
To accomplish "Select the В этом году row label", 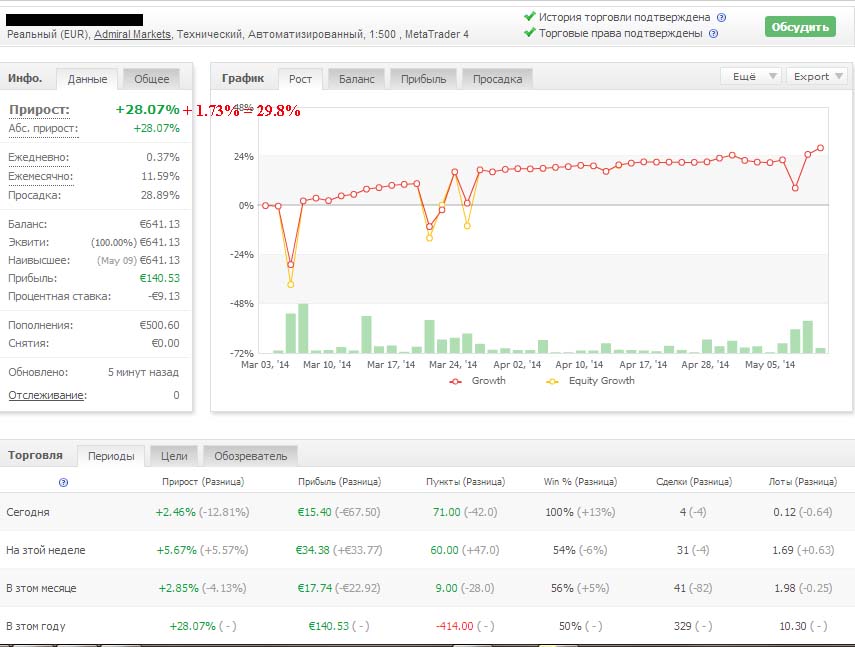I will pyautogui.click(x=36, y=626).
